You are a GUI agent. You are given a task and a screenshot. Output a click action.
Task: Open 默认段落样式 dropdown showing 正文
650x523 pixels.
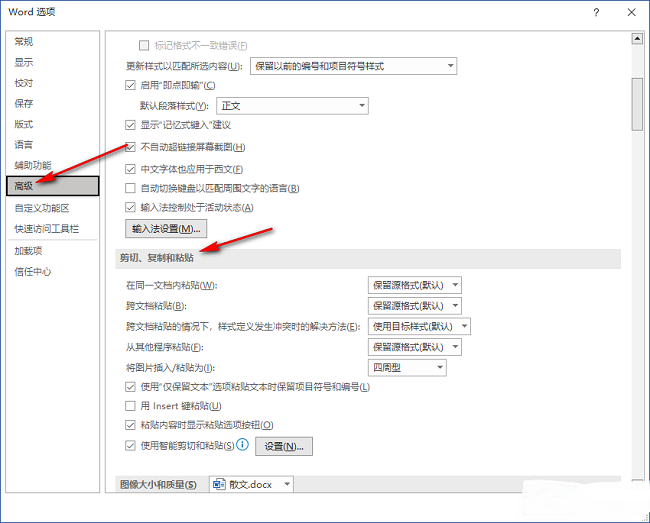(x=292, y=105)
